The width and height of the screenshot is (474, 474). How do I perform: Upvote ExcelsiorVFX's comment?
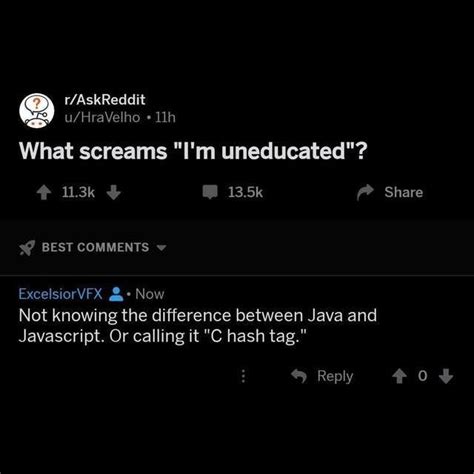click(399, 376)
